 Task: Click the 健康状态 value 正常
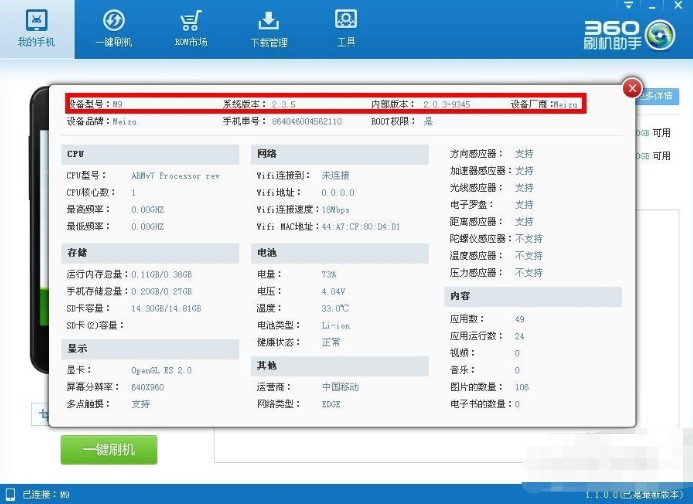tap(331, 342)
